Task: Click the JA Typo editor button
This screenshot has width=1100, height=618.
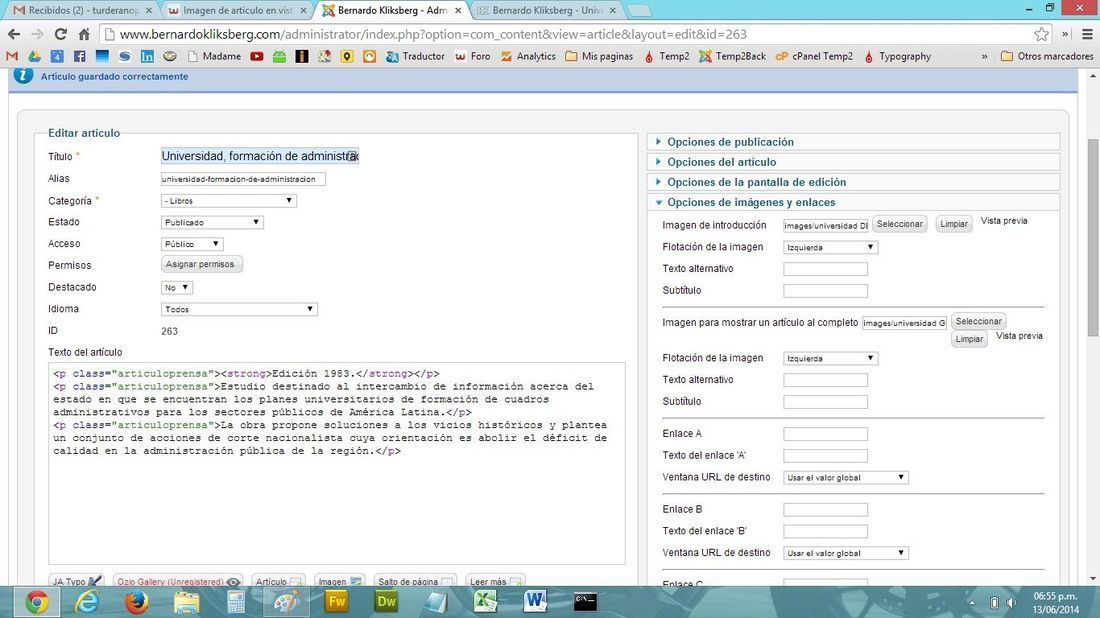Action: [77, 582]
